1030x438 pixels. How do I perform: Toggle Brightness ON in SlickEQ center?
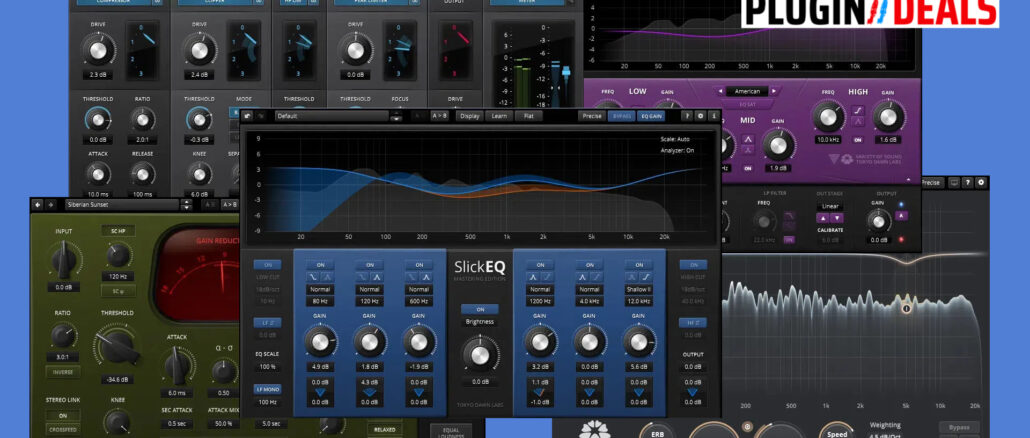tap(480, 309)
